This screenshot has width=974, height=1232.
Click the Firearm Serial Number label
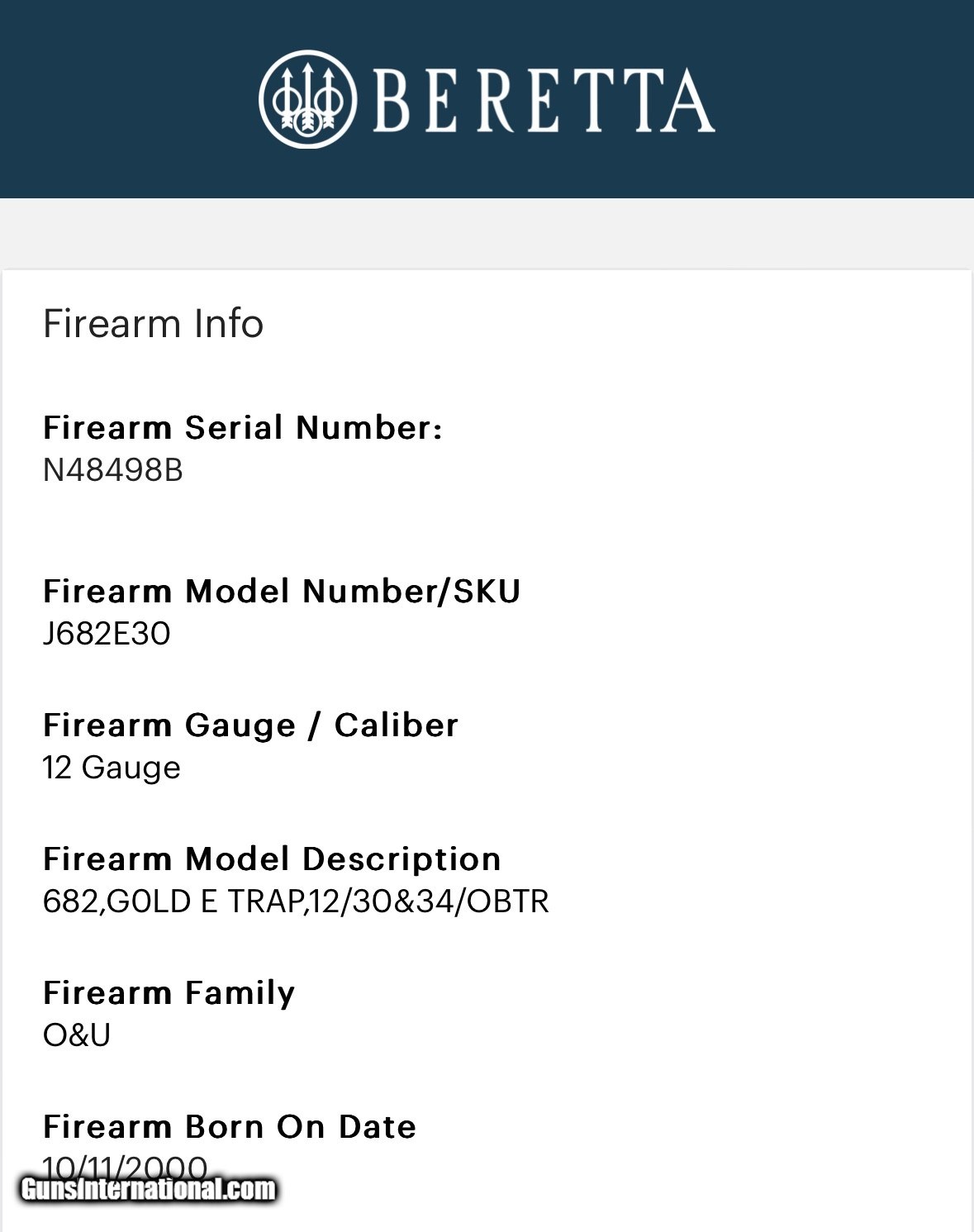click(242, 428)
